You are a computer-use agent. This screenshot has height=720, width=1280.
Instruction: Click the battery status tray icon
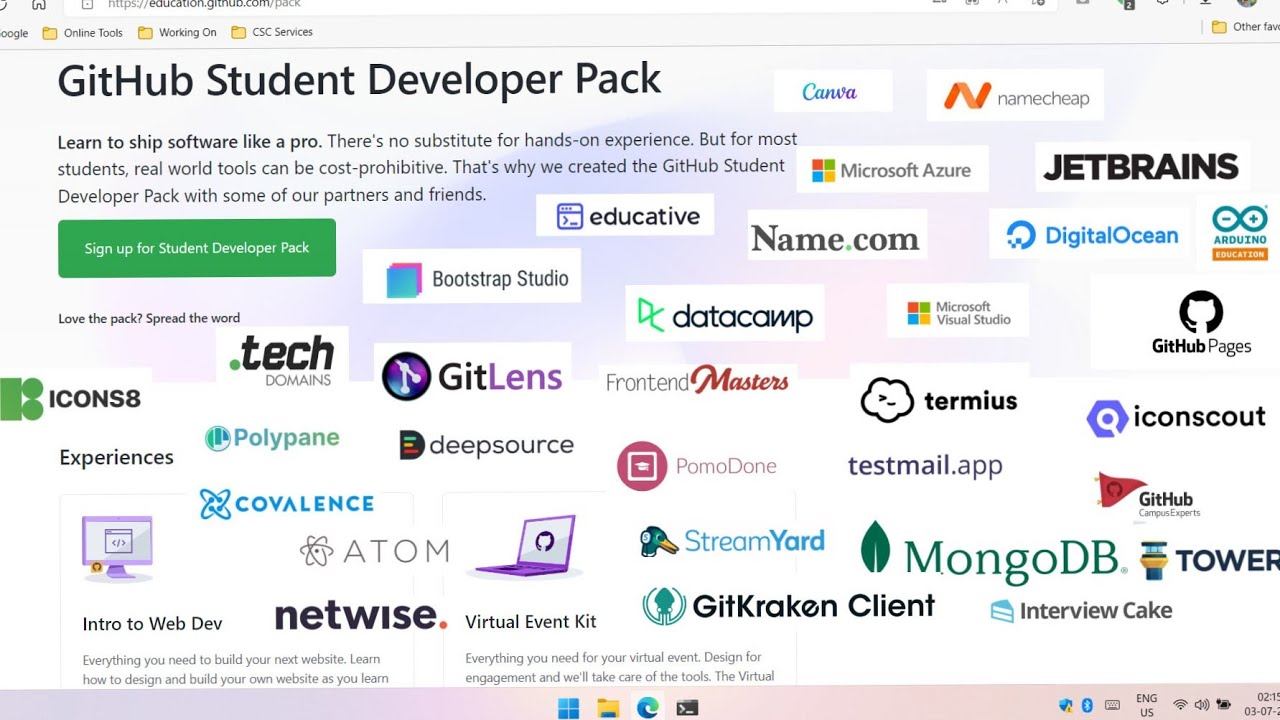click(1223, 705)
